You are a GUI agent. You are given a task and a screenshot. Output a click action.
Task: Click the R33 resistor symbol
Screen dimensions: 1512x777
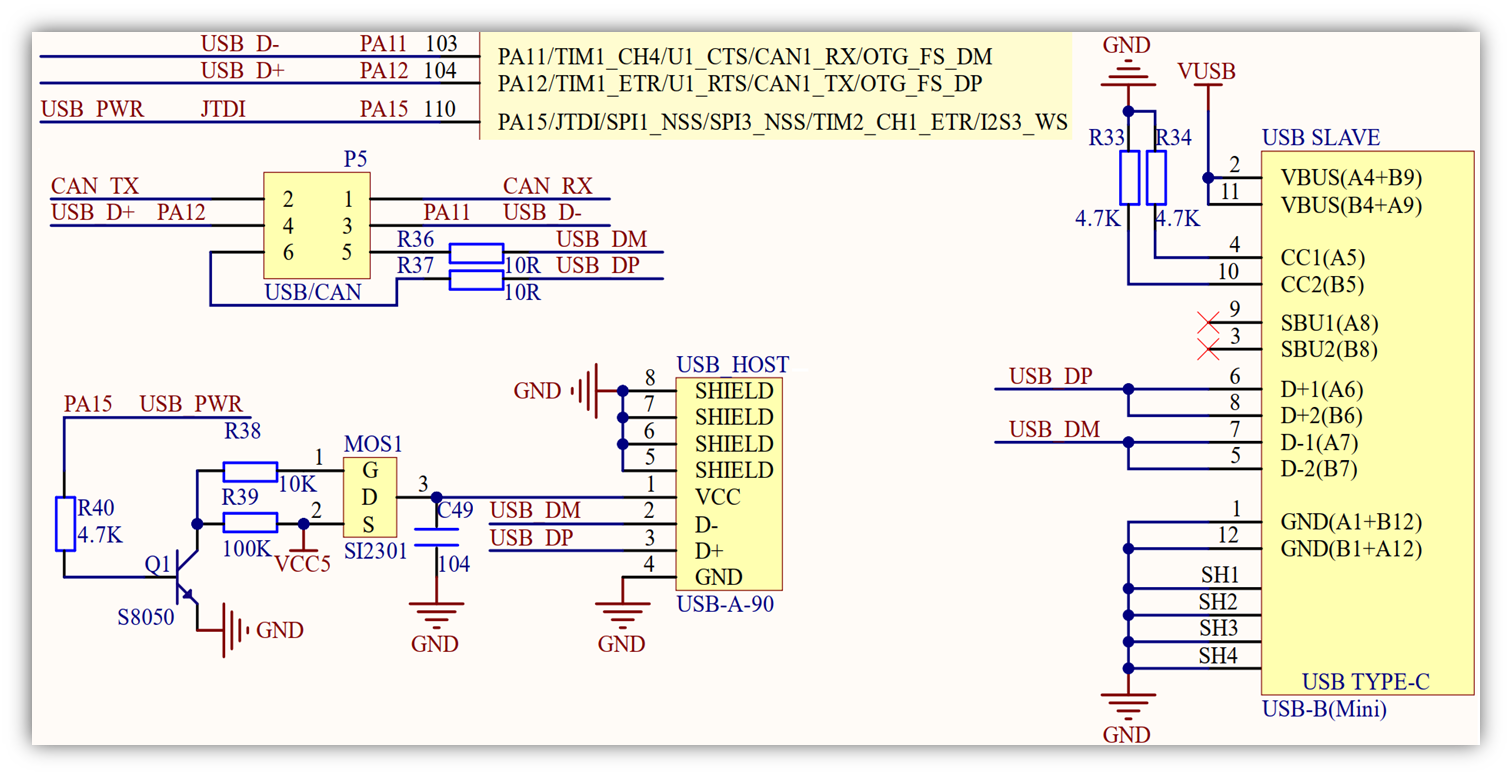pyautogui.click(x=1129, y=177)
